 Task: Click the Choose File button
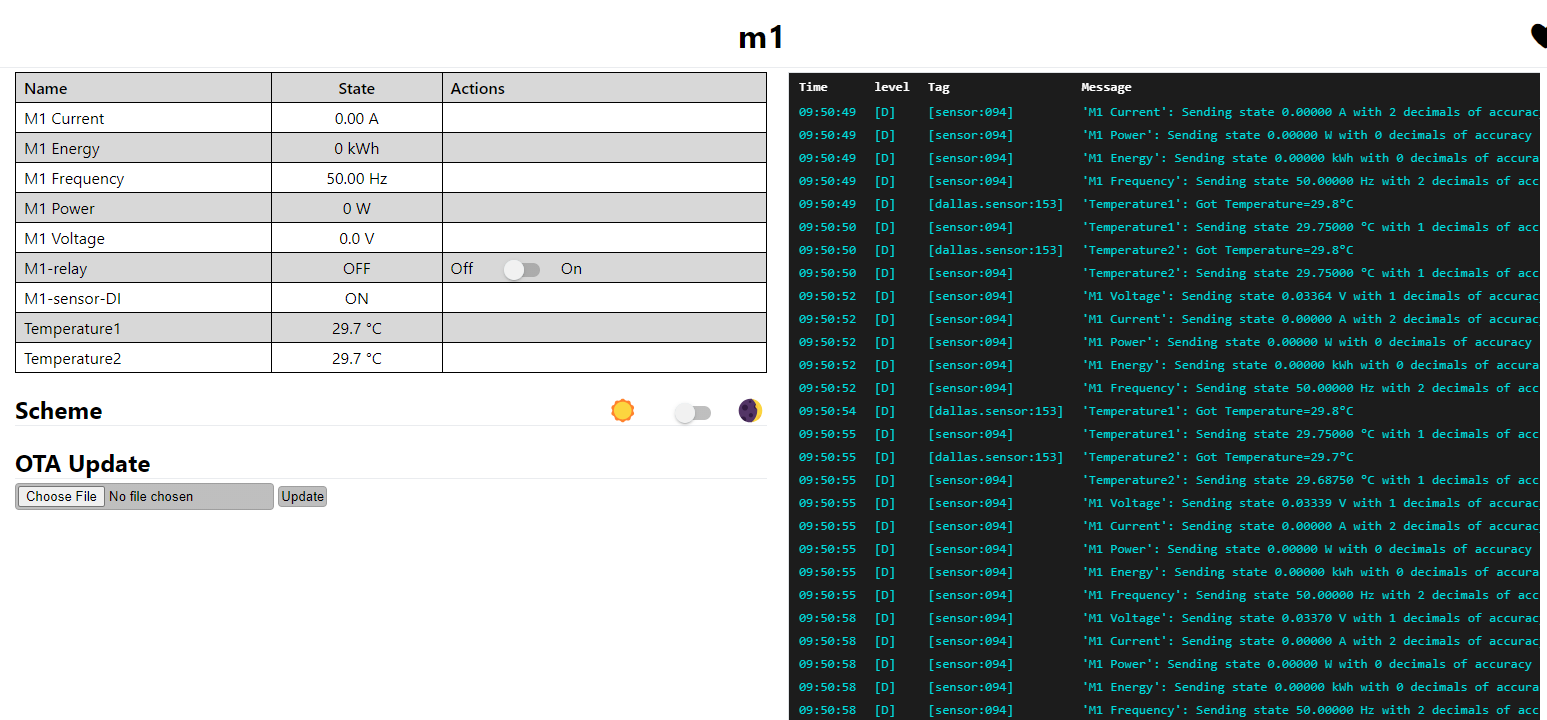point(61,496)
